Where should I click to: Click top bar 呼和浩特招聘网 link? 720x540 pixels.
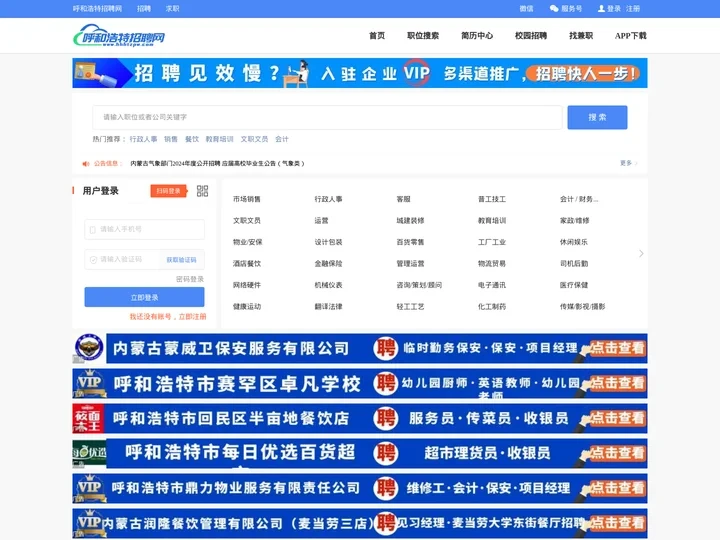(97, 9)
